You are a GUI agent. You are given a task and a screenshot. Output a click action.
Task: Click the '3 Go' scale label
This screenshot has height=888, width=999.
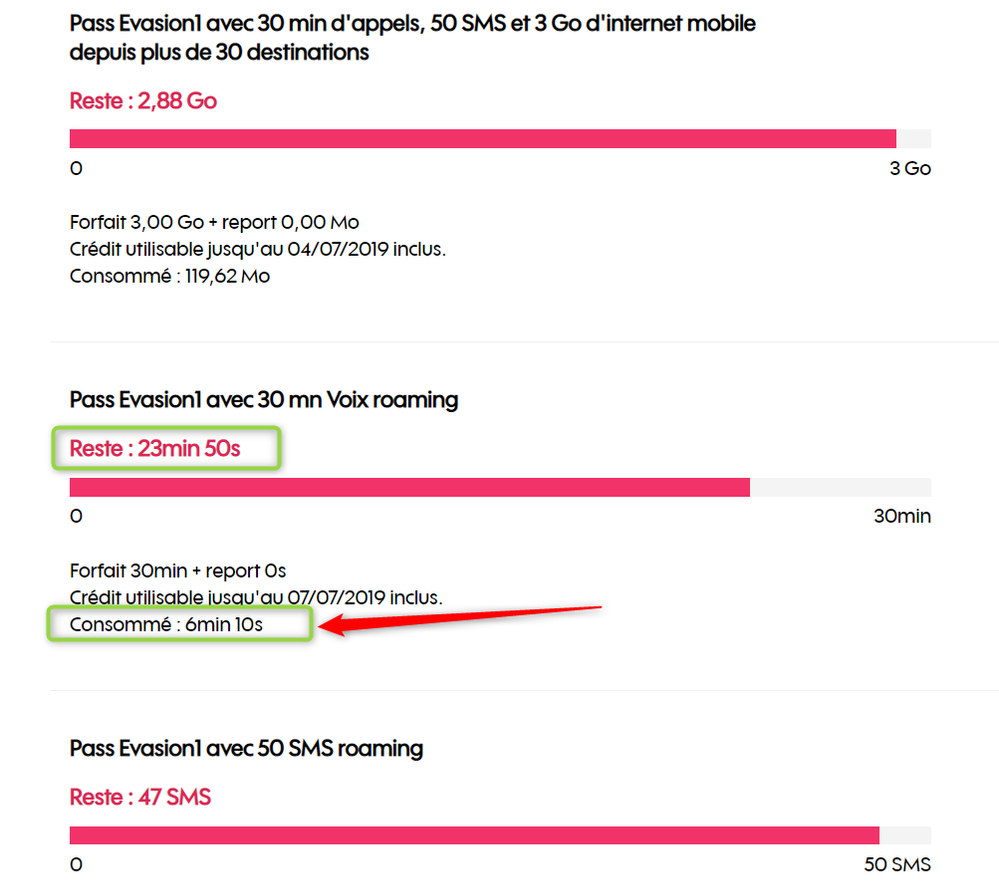click(910, 168)
